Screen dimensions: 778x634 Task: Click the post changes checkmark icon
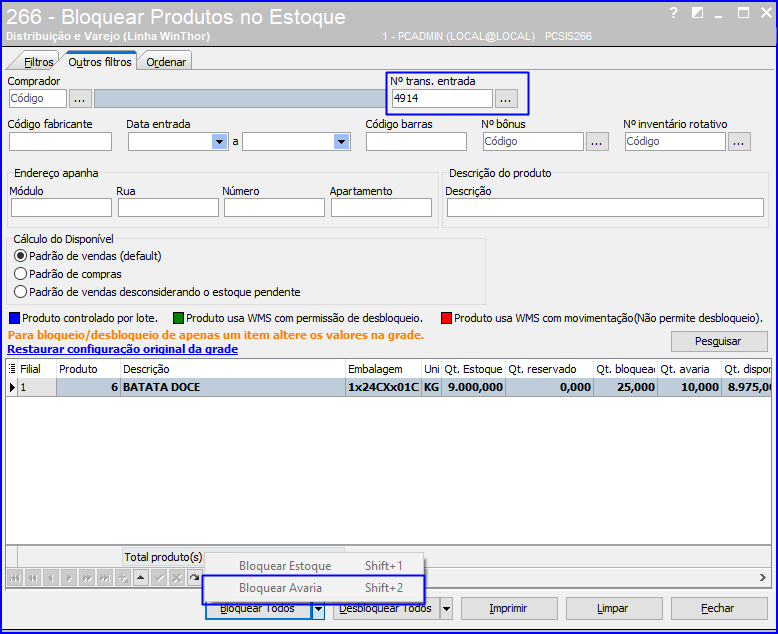click(159, 578)
